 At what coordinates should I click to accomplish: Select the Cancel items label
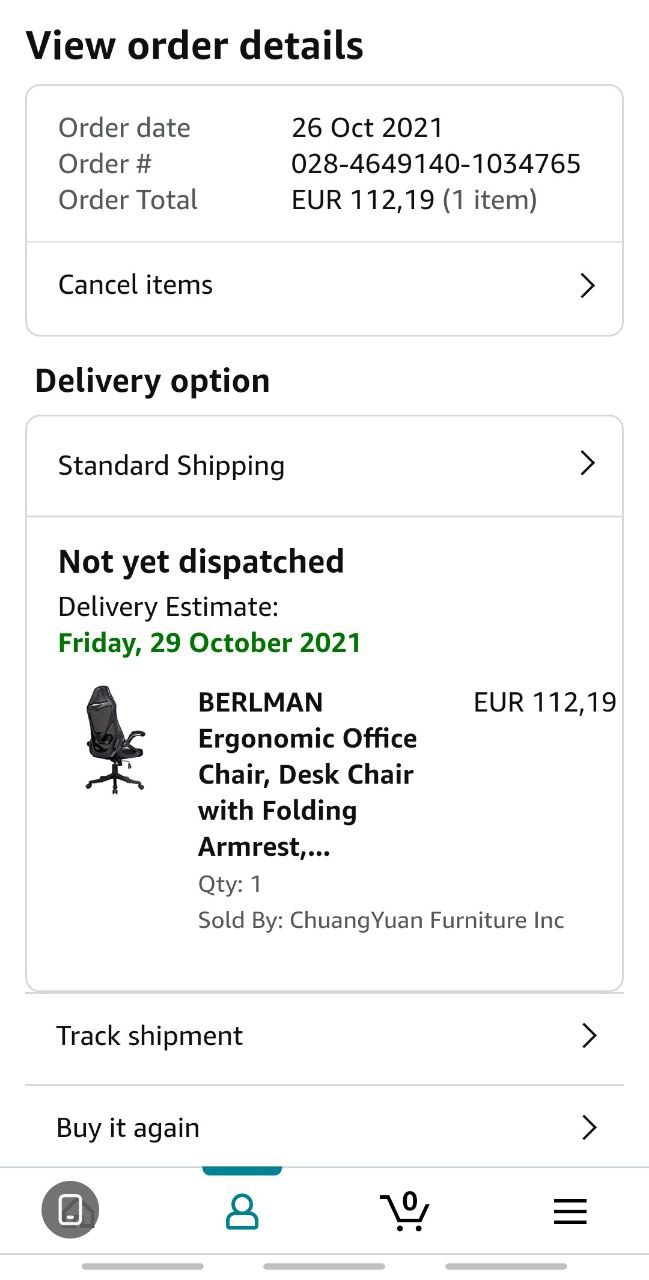coord(135,285)
